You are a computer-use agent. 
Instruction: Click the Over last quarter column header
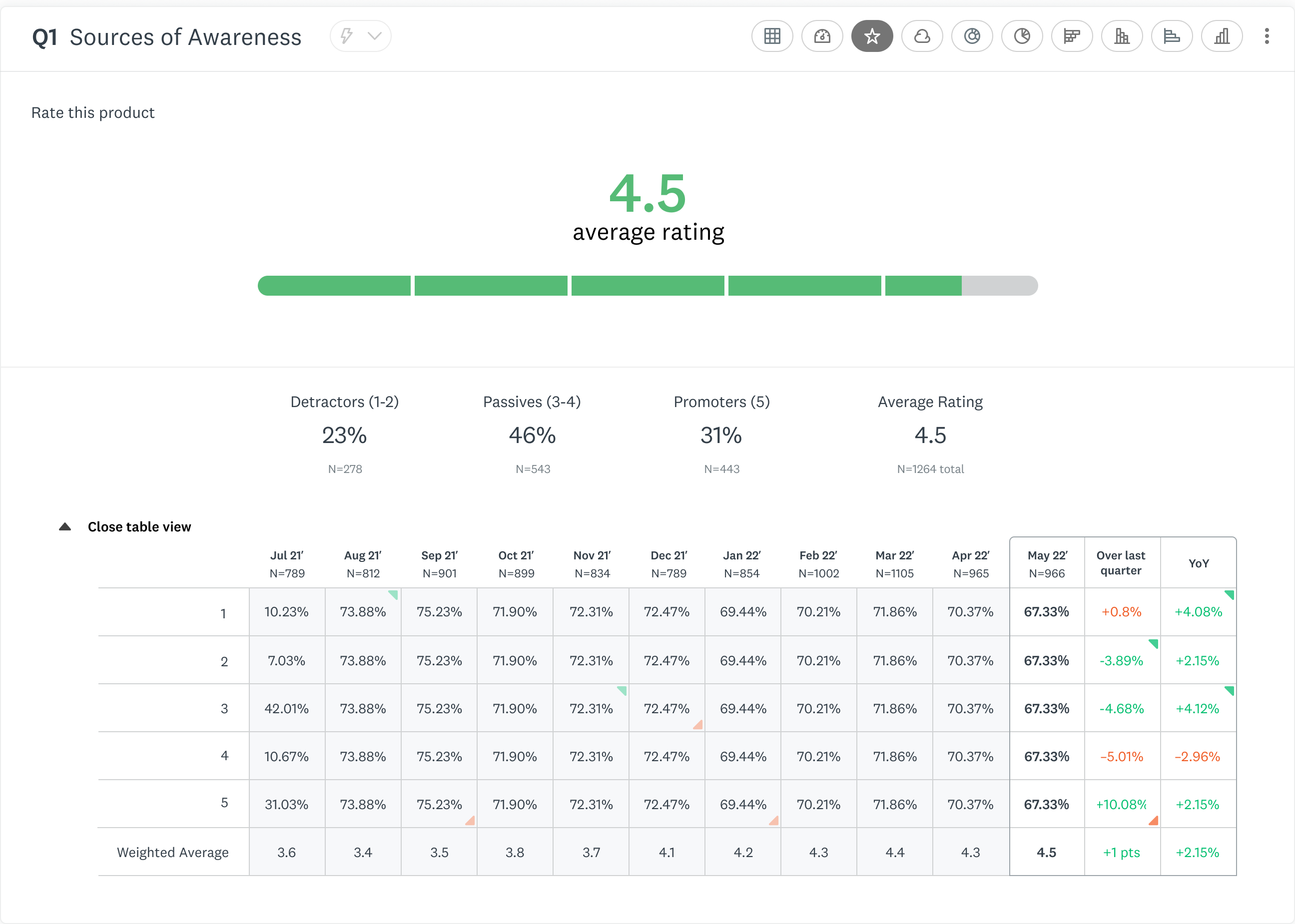1122,563
